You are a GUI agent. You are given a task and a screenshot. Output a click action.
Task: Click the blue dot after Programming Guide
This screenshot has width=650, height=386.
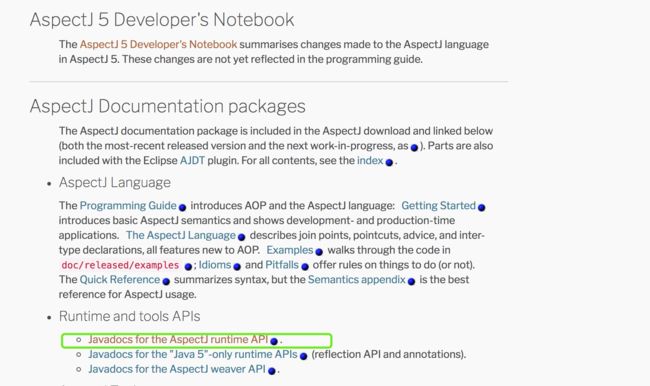[182, 207]
